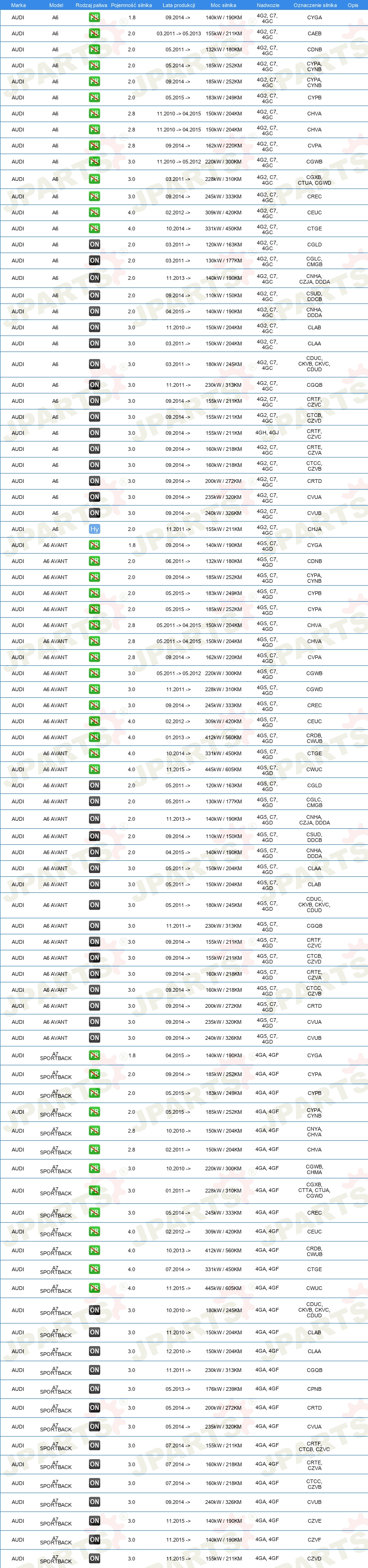Click engine codes CNYA, CHVA
The image size is (368, 1568).
314,1131
